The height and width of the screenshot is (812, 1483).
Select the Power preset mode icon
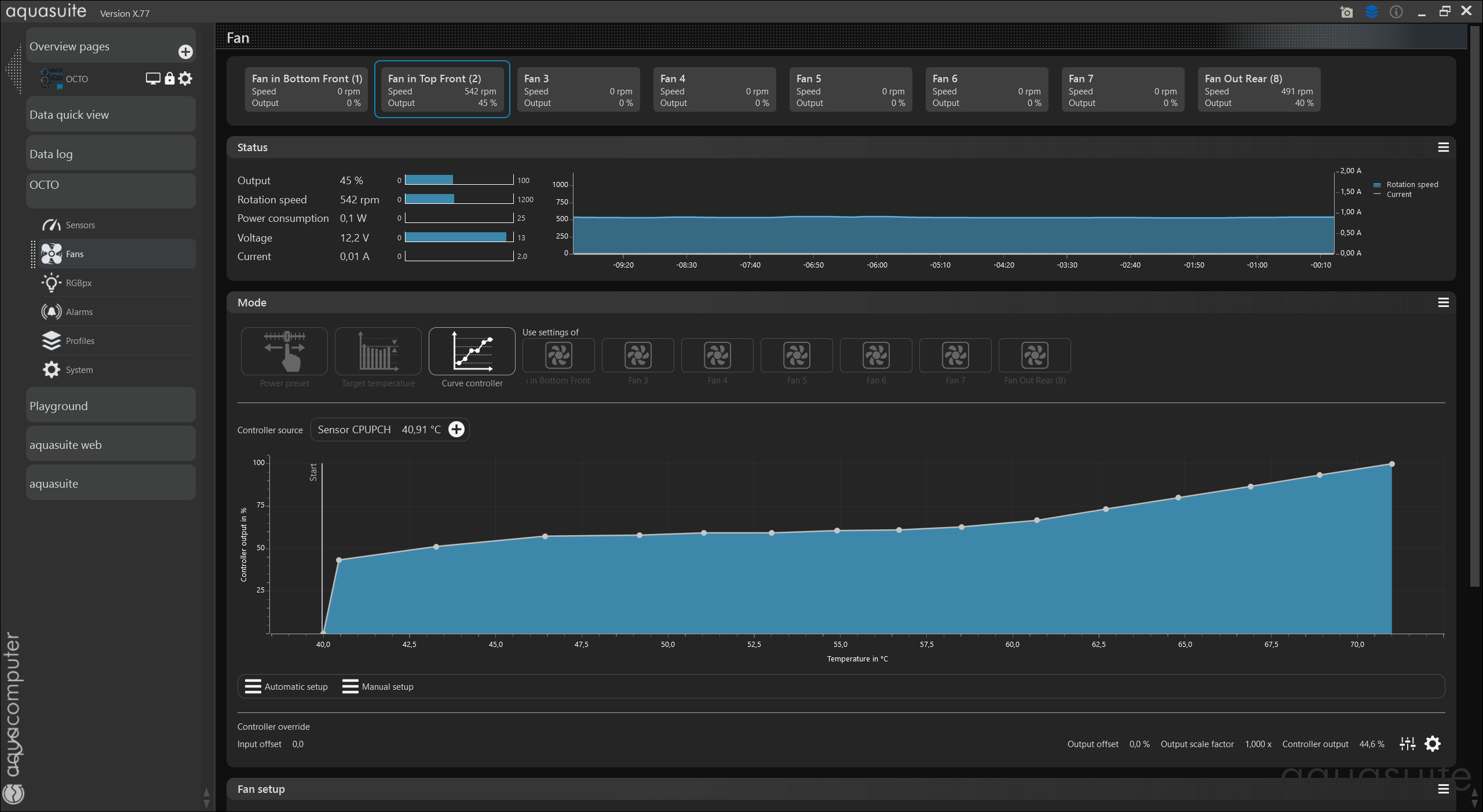click(x=284, y=352)
